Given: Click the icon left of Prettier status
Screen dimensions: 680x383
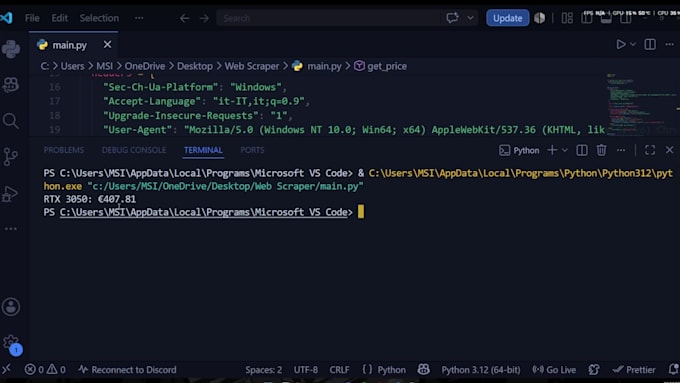Looking at the screenshot, I should 594,370.
